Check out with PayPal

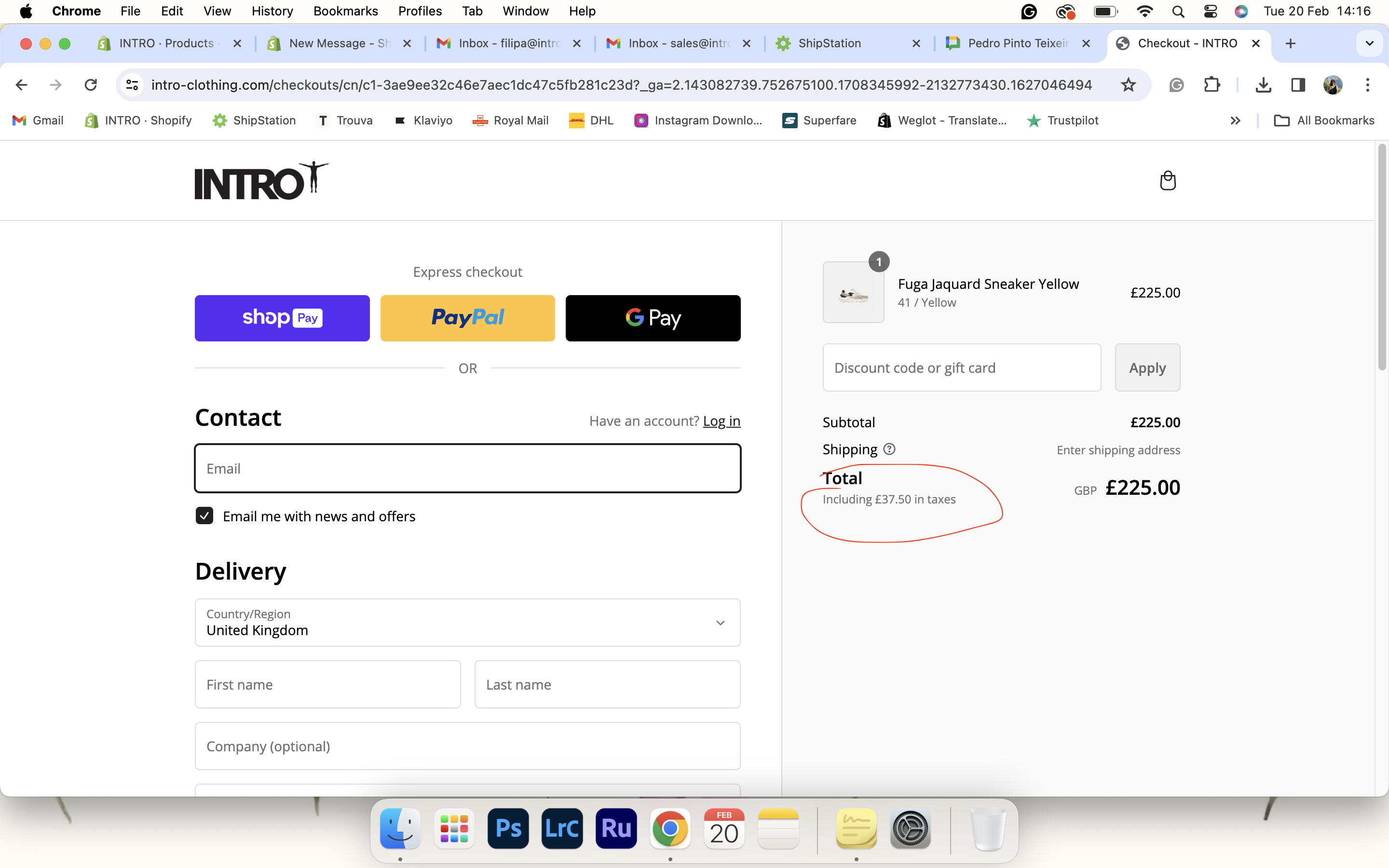pos(467,318)
